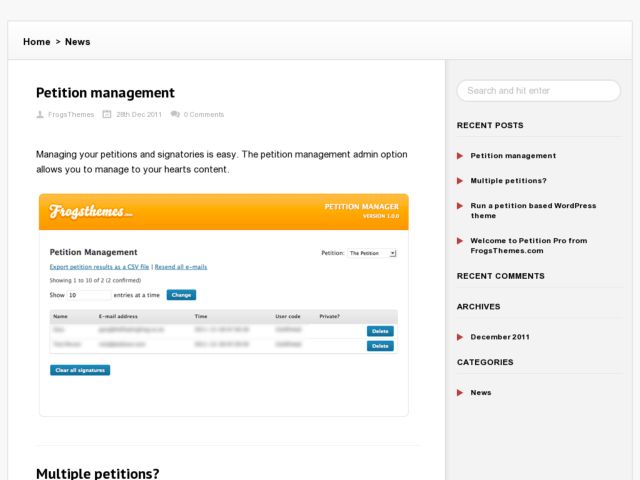The height and width of the screenshot is (480, 640).
Task: Click the RECENT COMMENTS widget heading
Action: pyautogui.click(x=500, y=276)
